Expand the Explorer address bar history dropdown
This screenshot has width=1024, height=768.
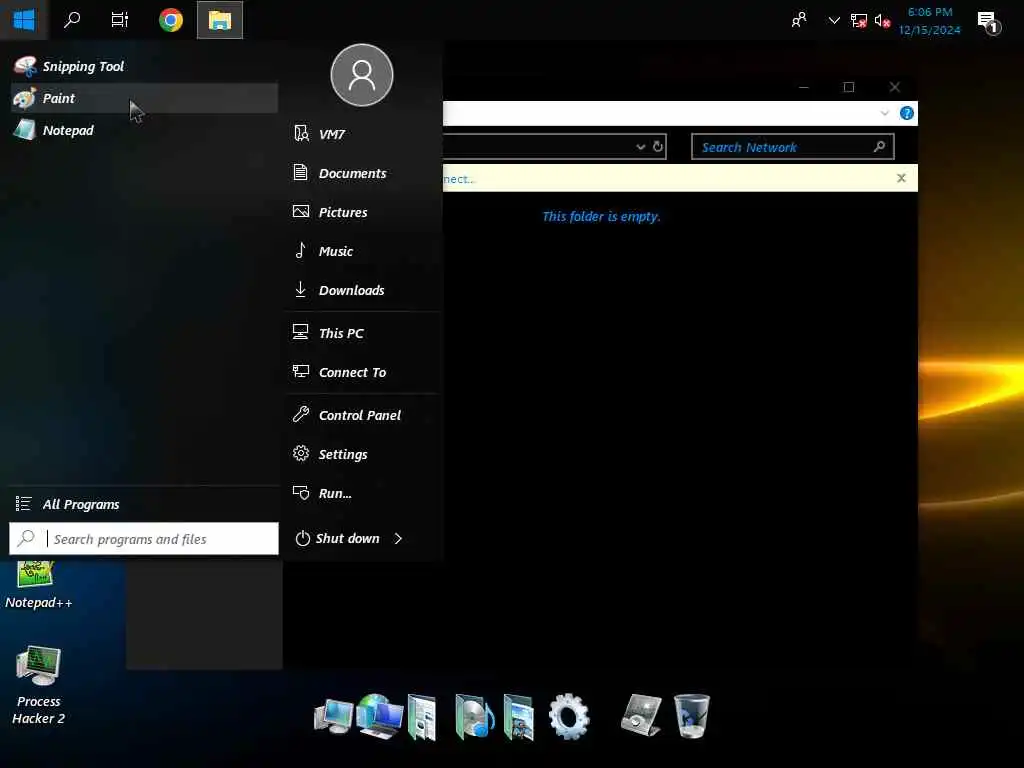pyautogui.click(x=641, y=147)
